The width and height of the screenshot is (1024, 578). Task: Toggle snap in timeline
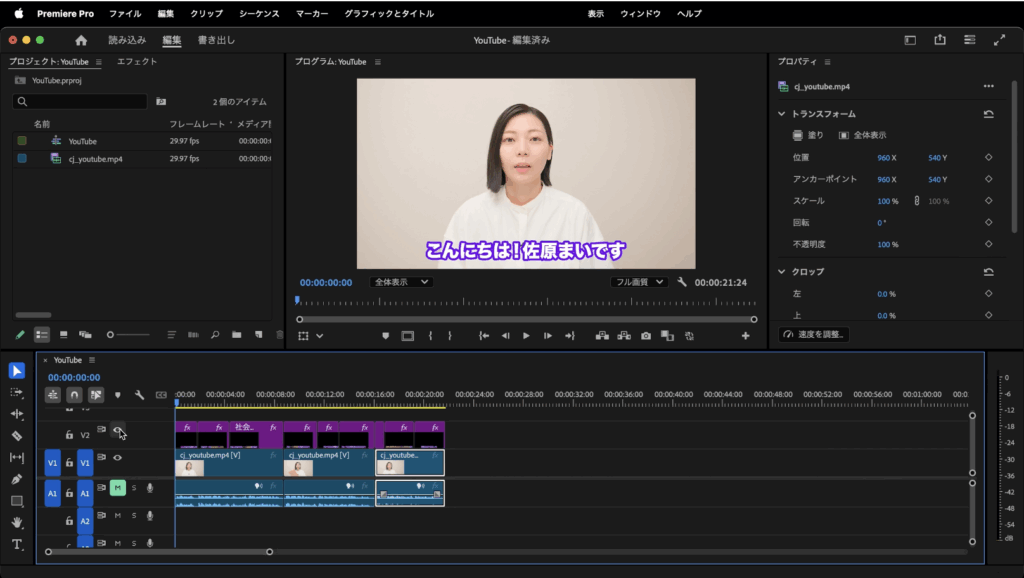(73, 395)
